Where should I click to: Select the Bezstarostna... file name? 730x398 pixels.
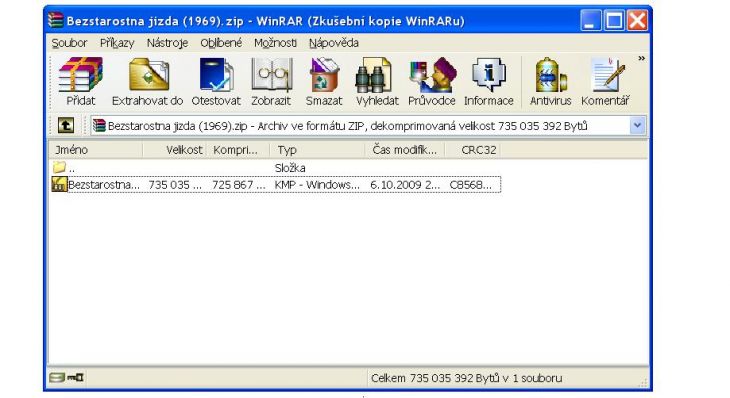(104, 185)
